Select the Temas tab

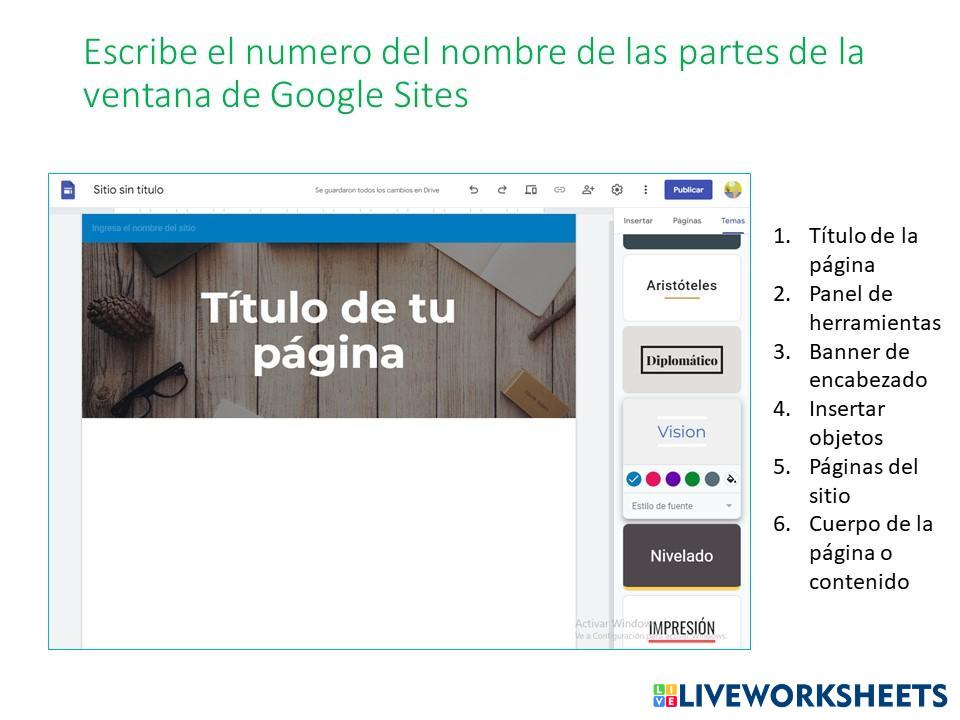point(733,221)
